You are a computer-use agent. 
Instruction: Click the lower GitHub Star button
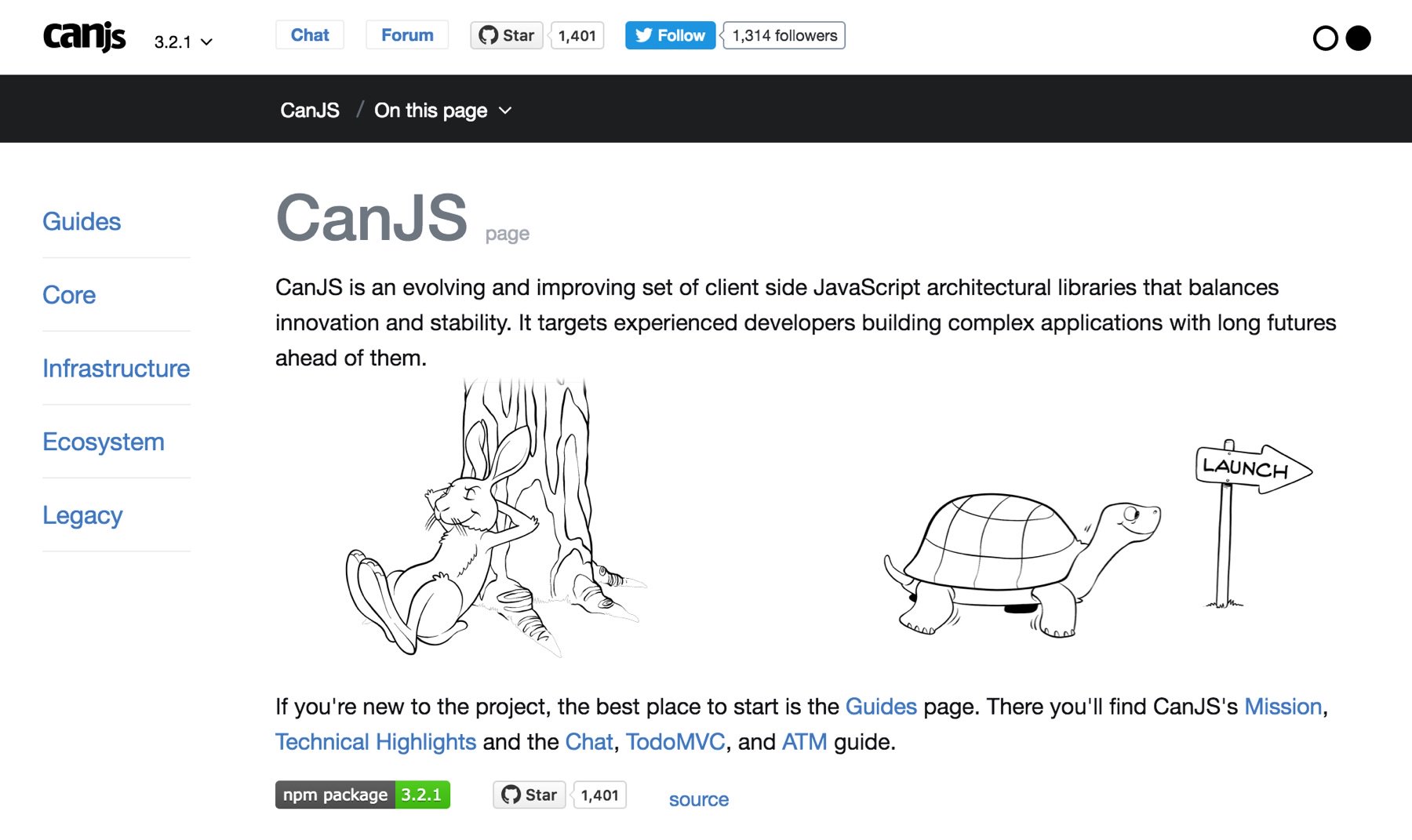pyautogui.click(x=529, y=795)
